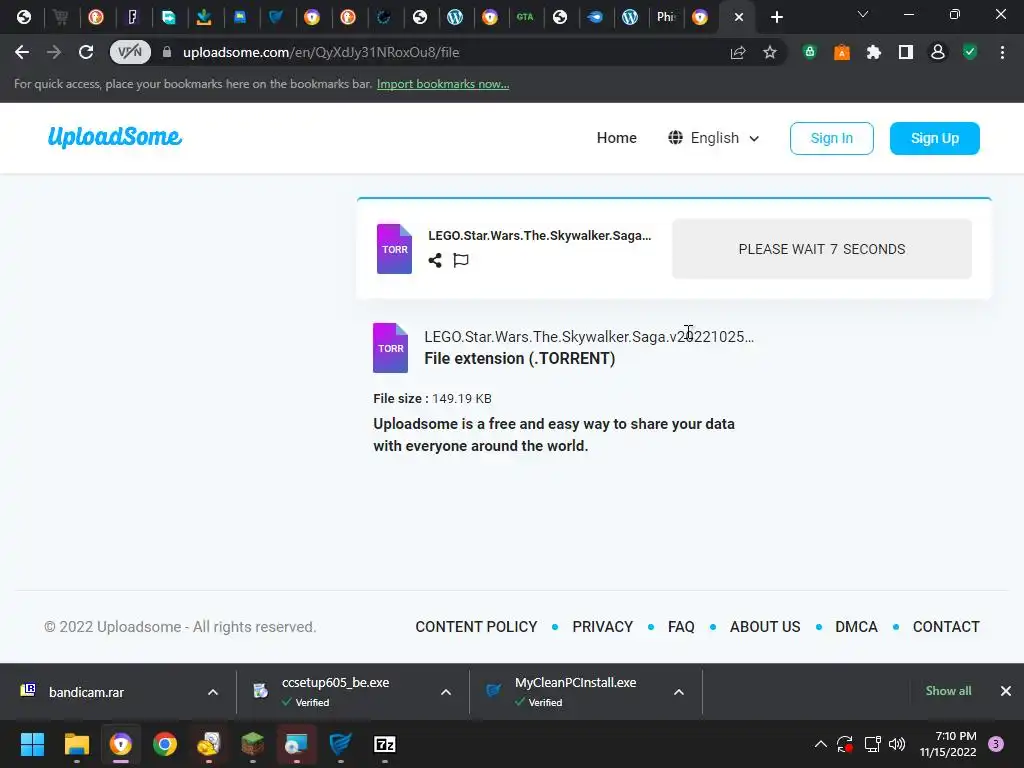
Task: Report the file using the flag icon
Action: click(461, 261)
